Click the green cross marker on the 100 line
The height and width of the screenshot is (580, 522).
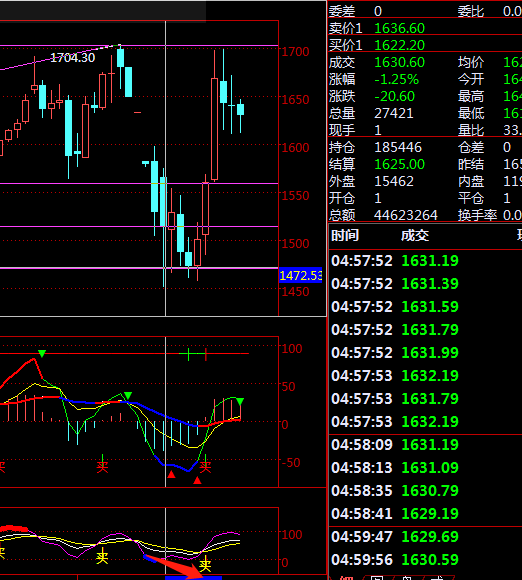point(189,354)
